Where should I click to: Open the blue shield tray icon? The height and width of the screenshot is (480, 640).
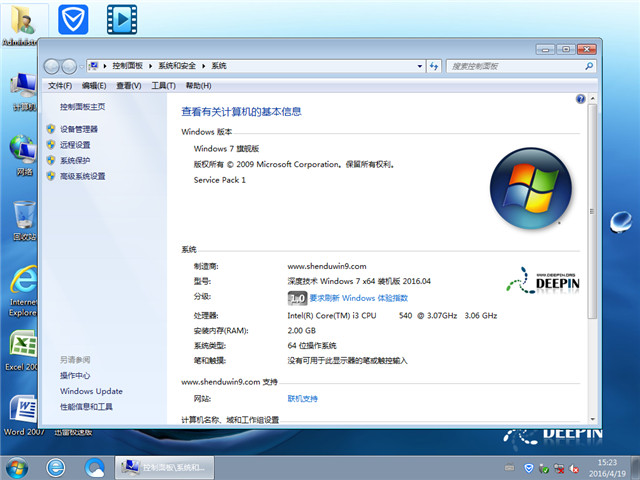(529, 468)
